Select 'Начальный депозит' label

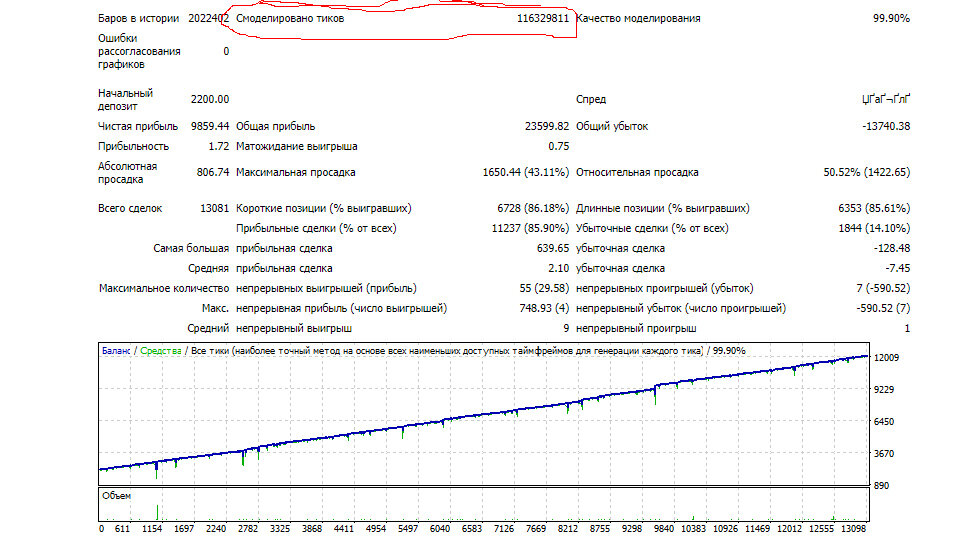[x=125, y=100]
